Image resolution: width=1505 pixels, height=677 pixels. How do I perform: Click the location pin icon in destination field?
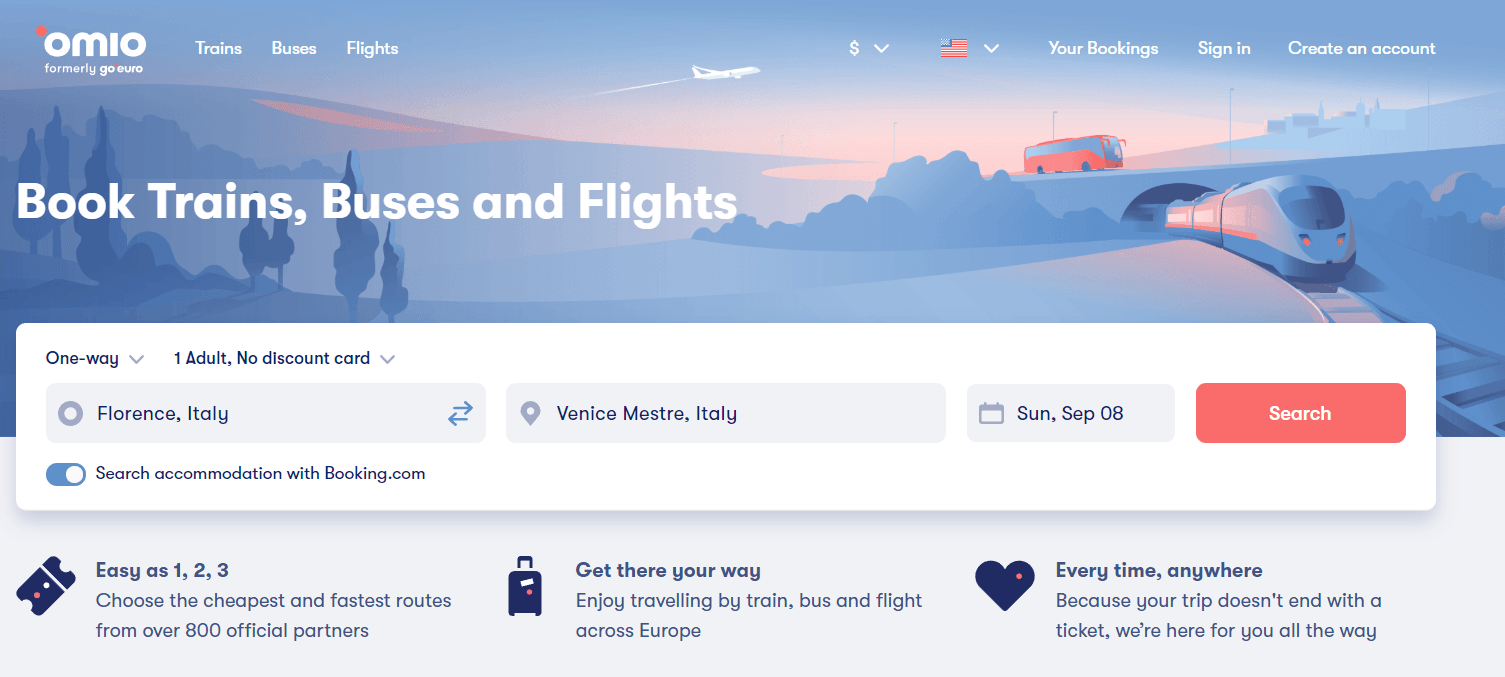point(530,412)
